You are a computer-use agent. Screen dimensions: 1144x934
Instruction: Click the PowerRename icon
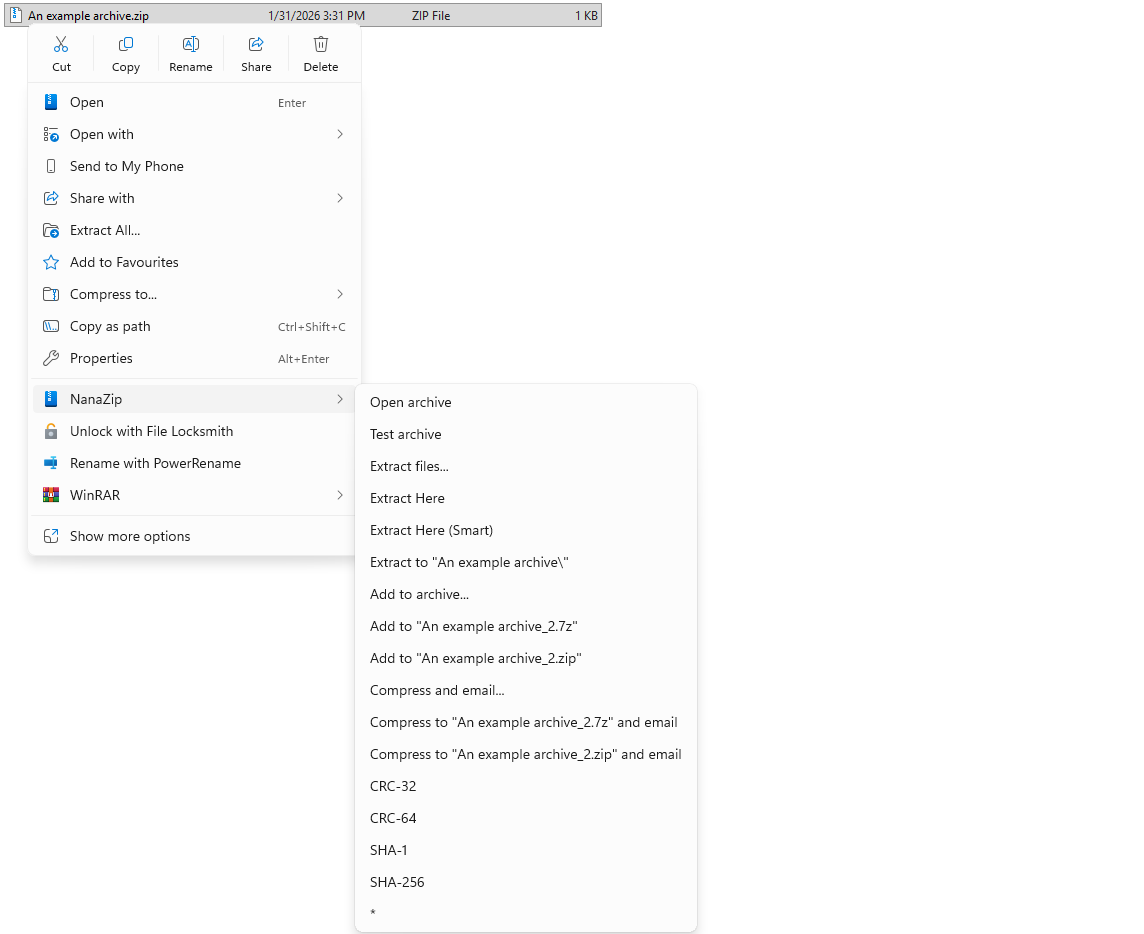pyautogui.click(x=50, y=463)
